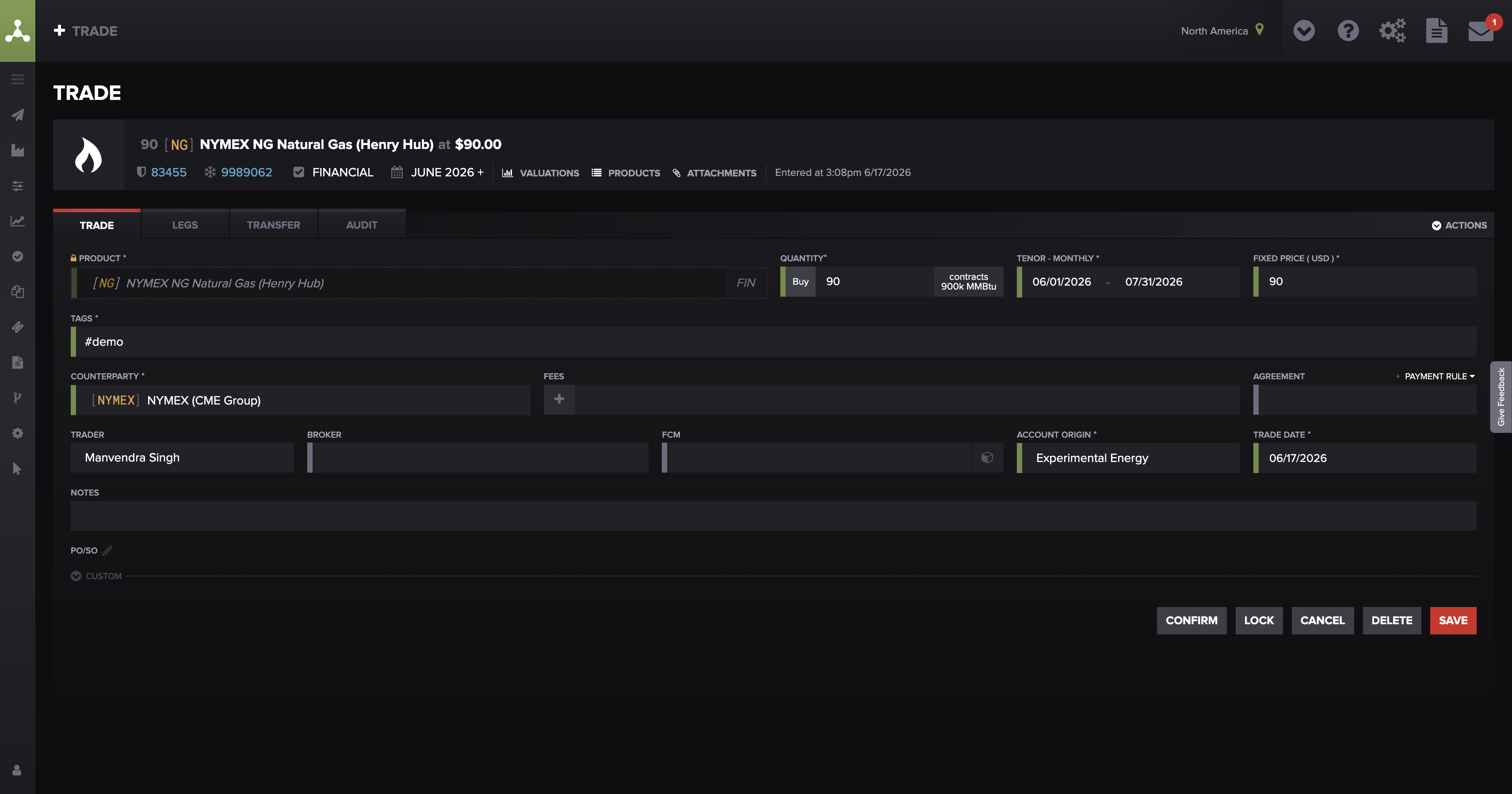Open the paper plane sidebar icon
The image size is (1512, 794).
(18, 115)
